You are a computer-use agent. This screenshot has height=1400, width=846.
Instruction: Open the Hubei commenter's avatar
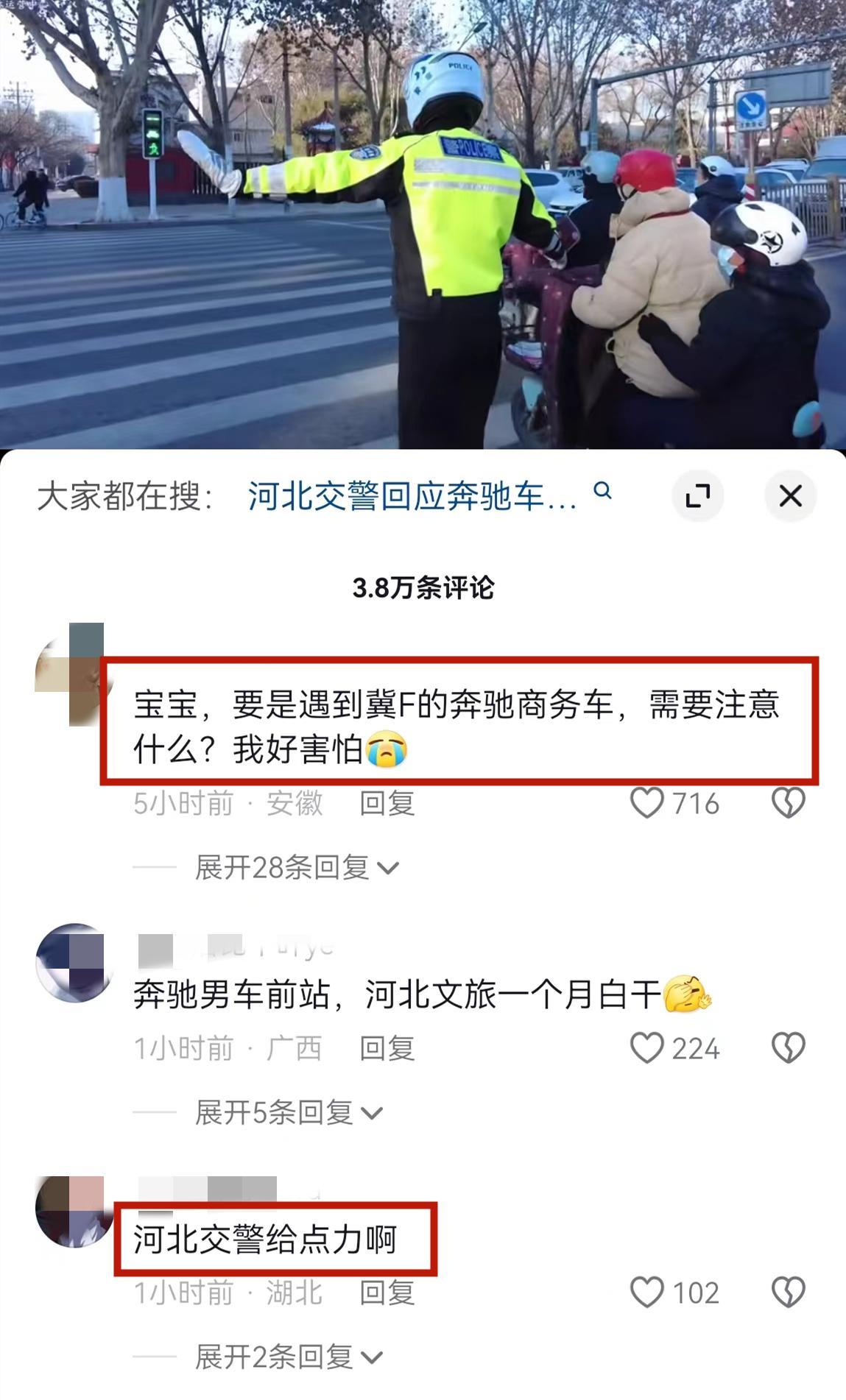pos(74,1211)
